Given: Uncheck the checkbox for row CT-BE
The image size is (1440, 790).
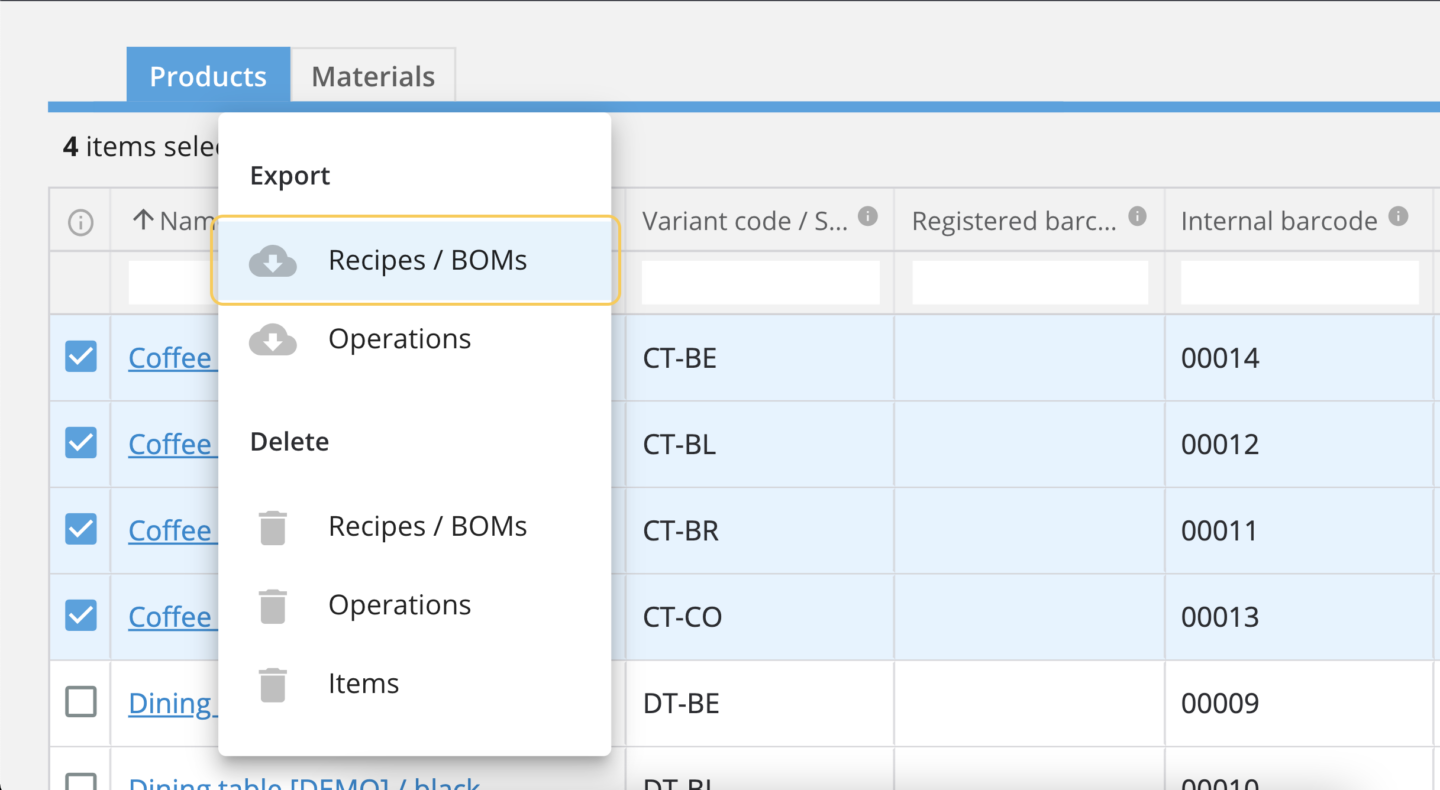Looking at the screenshot, I should click(x=81, y=357).
